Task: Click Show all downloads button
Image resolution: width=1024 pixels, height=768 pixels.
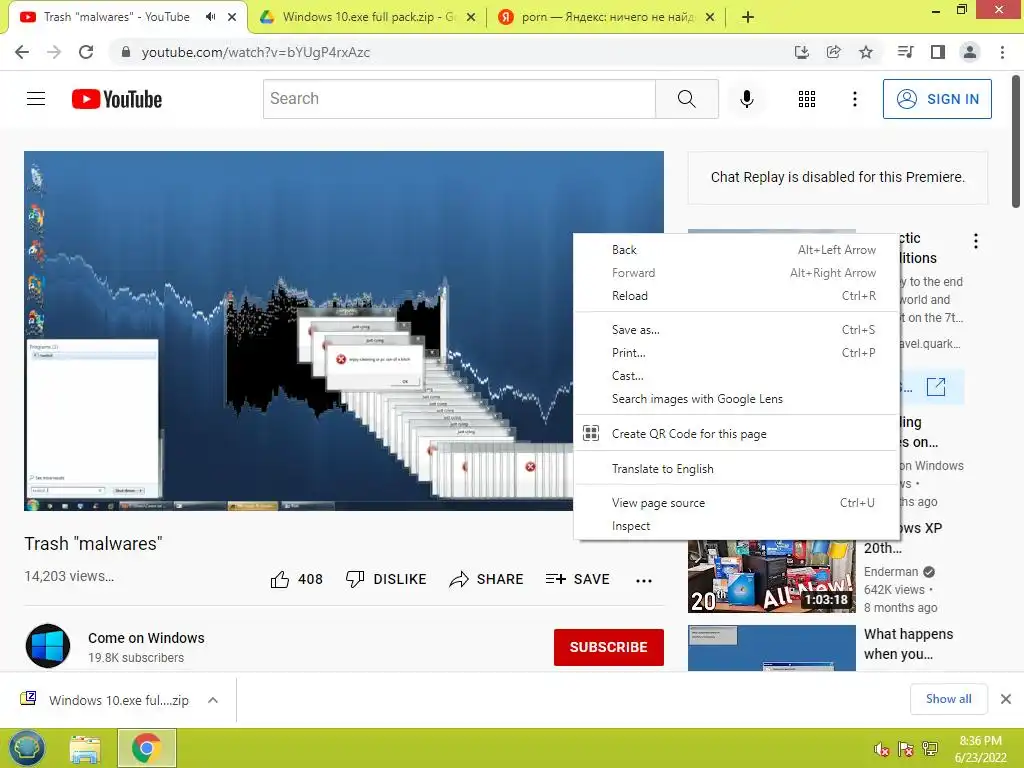Action: pyautogui.click(x=948, y=699)
